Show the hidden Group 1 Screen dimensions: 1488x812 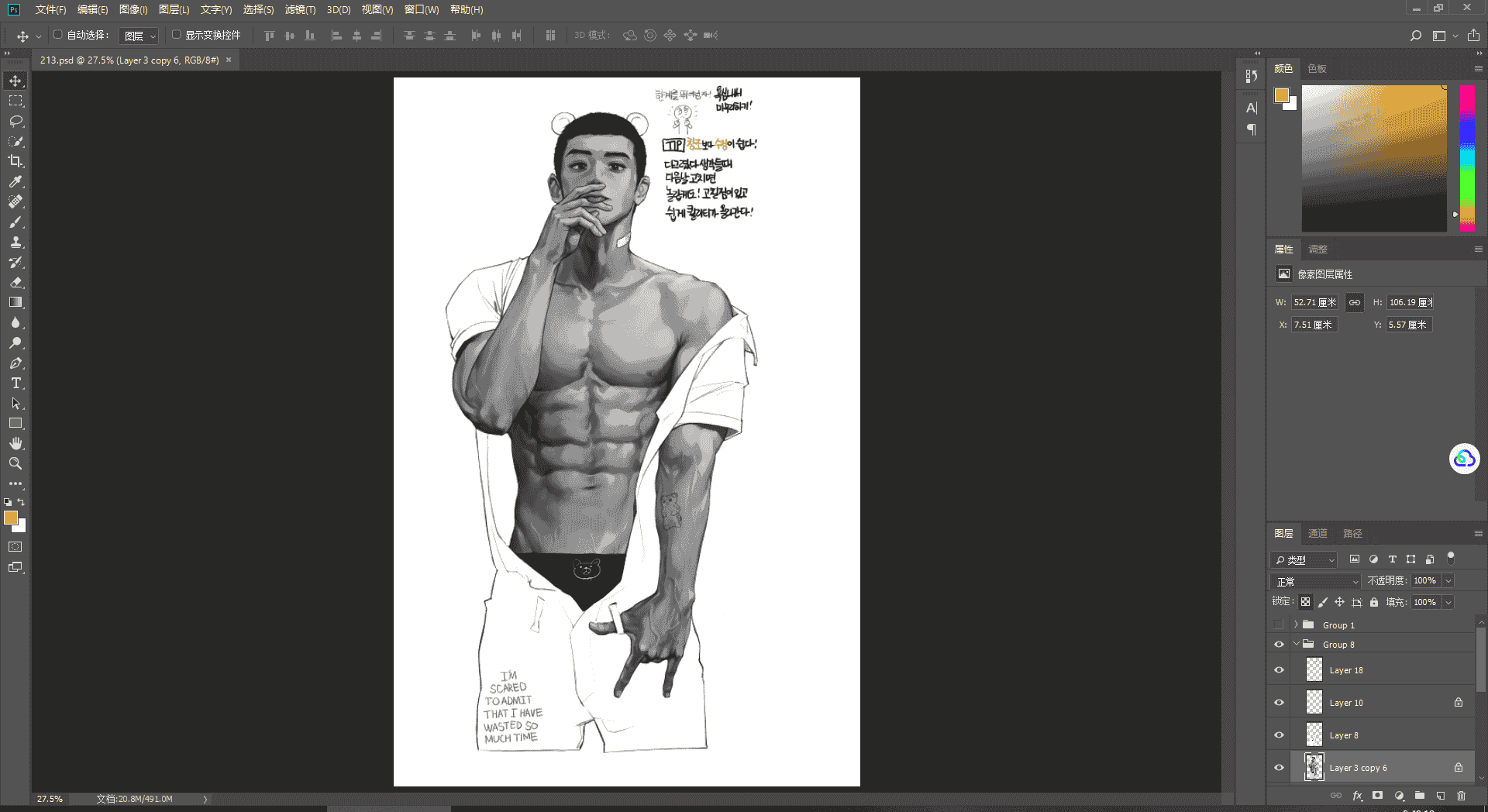coord(1279,624)
